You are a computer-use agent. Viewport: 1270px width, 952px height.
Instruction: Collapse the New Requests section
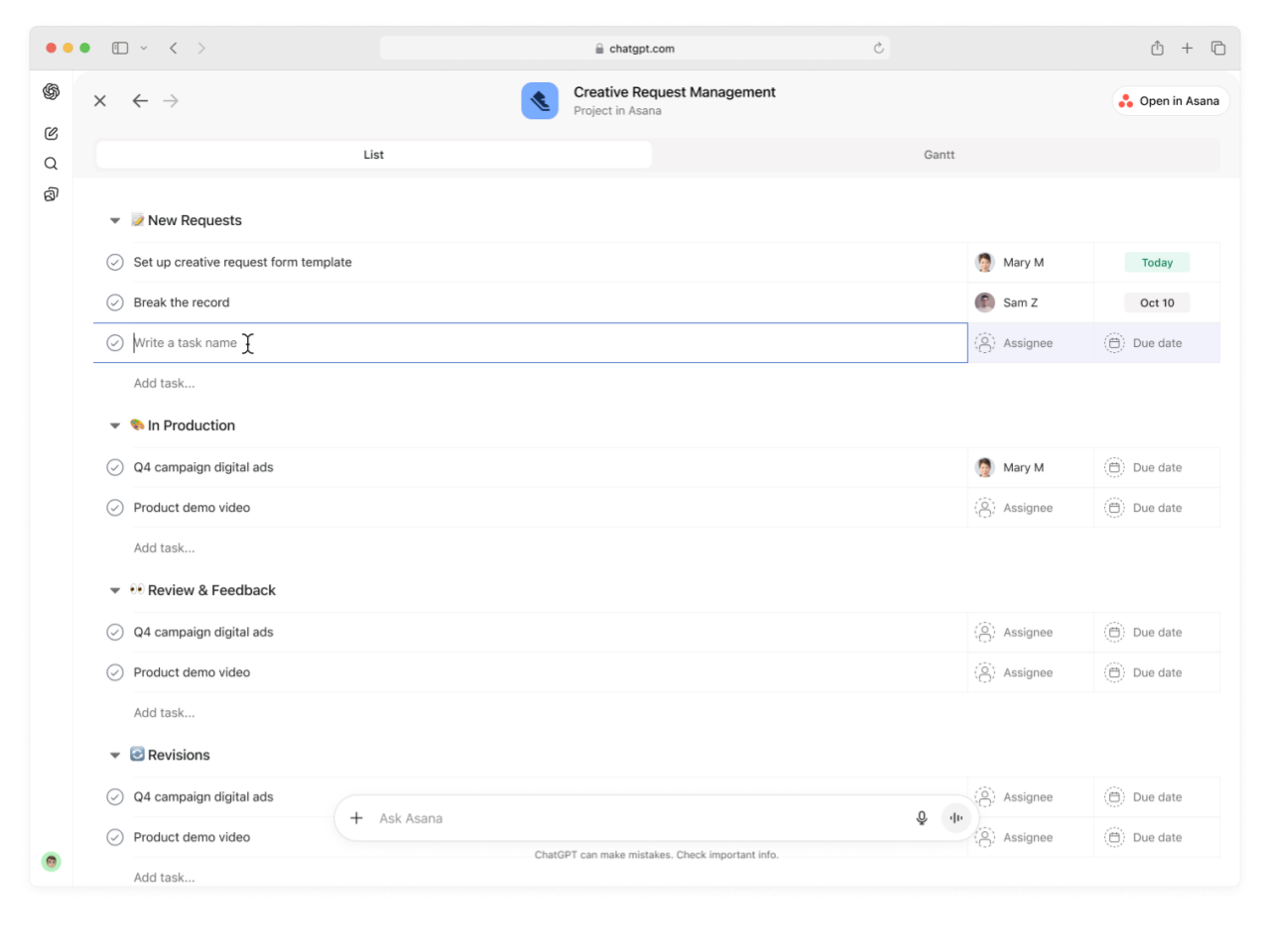pos(115,221)
